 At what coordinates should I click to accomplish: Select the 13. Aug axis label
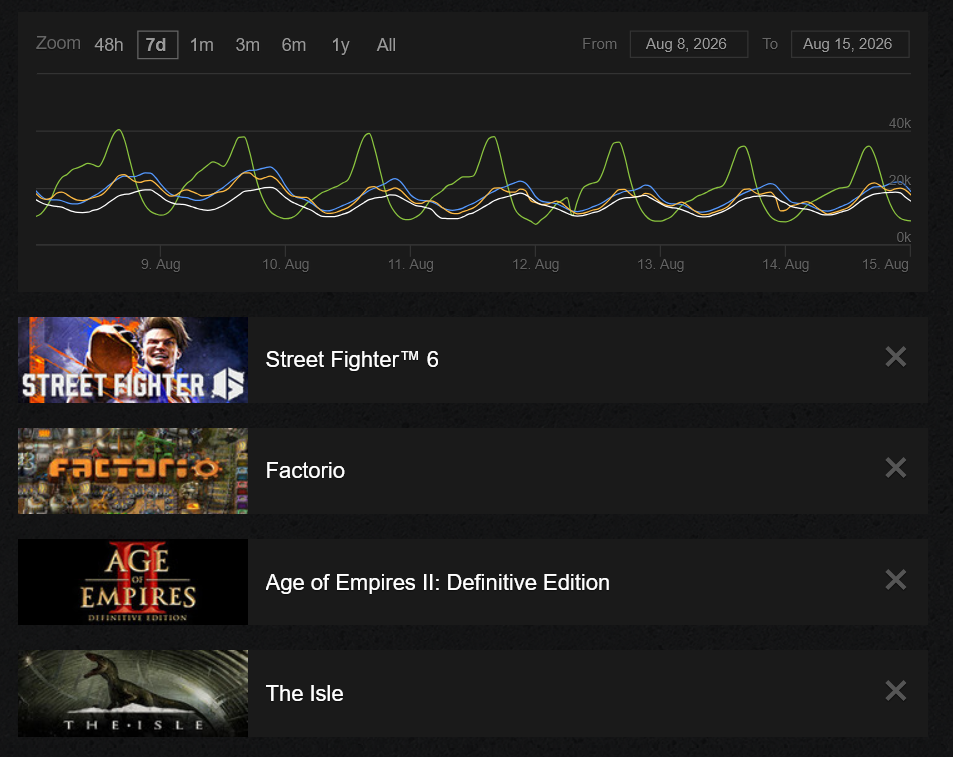tap(661, 264)
